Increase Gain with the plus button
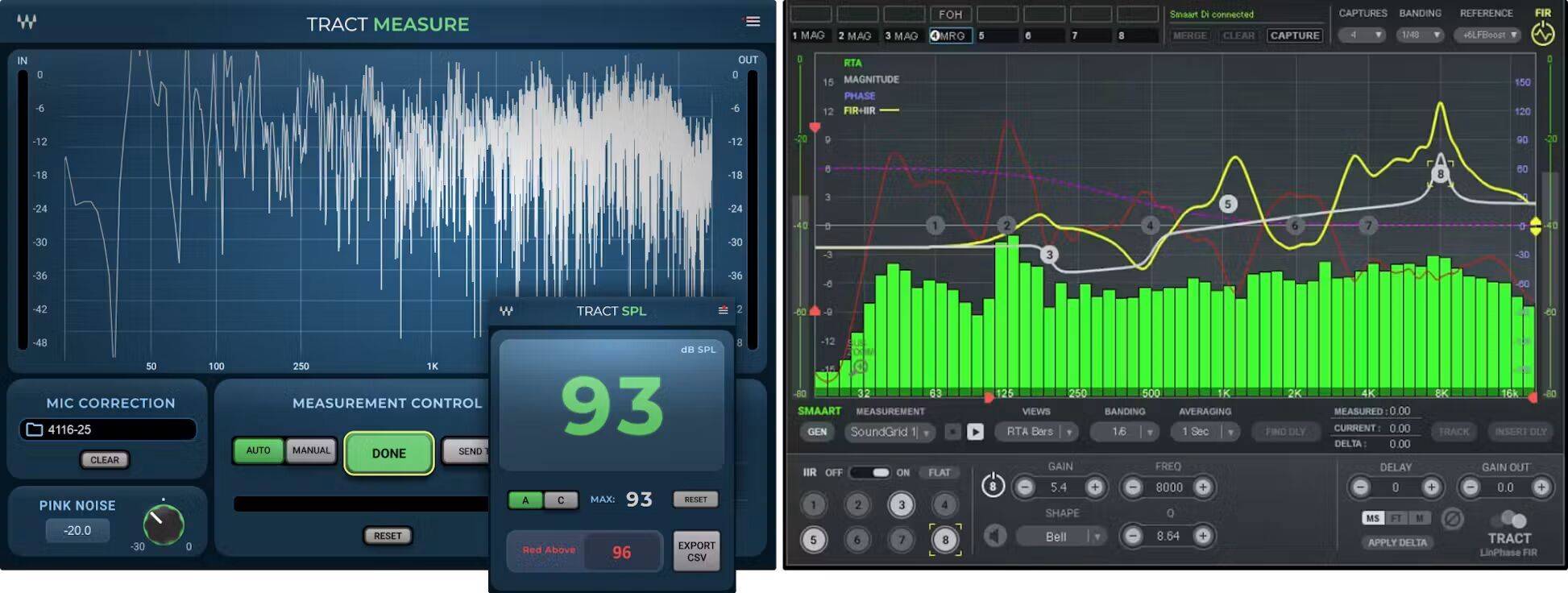The image size is (1568, 593). pyautogui.click(x=1094, y=487)
